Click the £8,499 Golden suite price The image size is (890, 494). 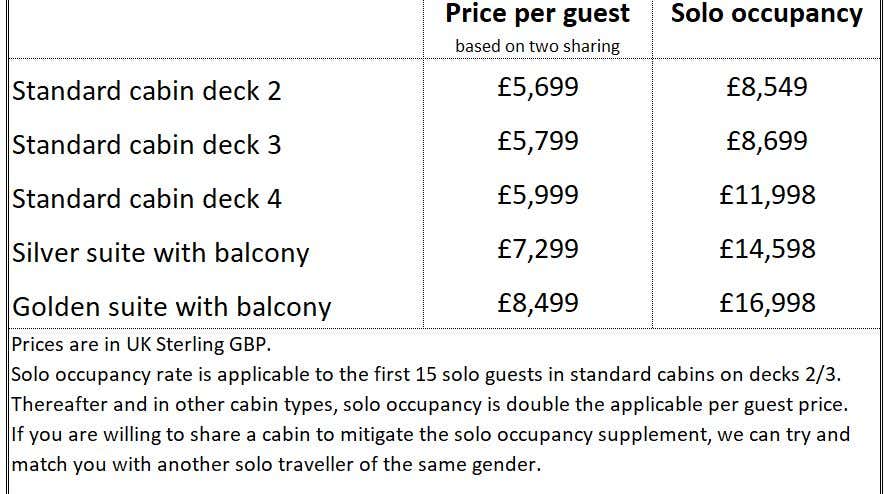pos(538,303)
